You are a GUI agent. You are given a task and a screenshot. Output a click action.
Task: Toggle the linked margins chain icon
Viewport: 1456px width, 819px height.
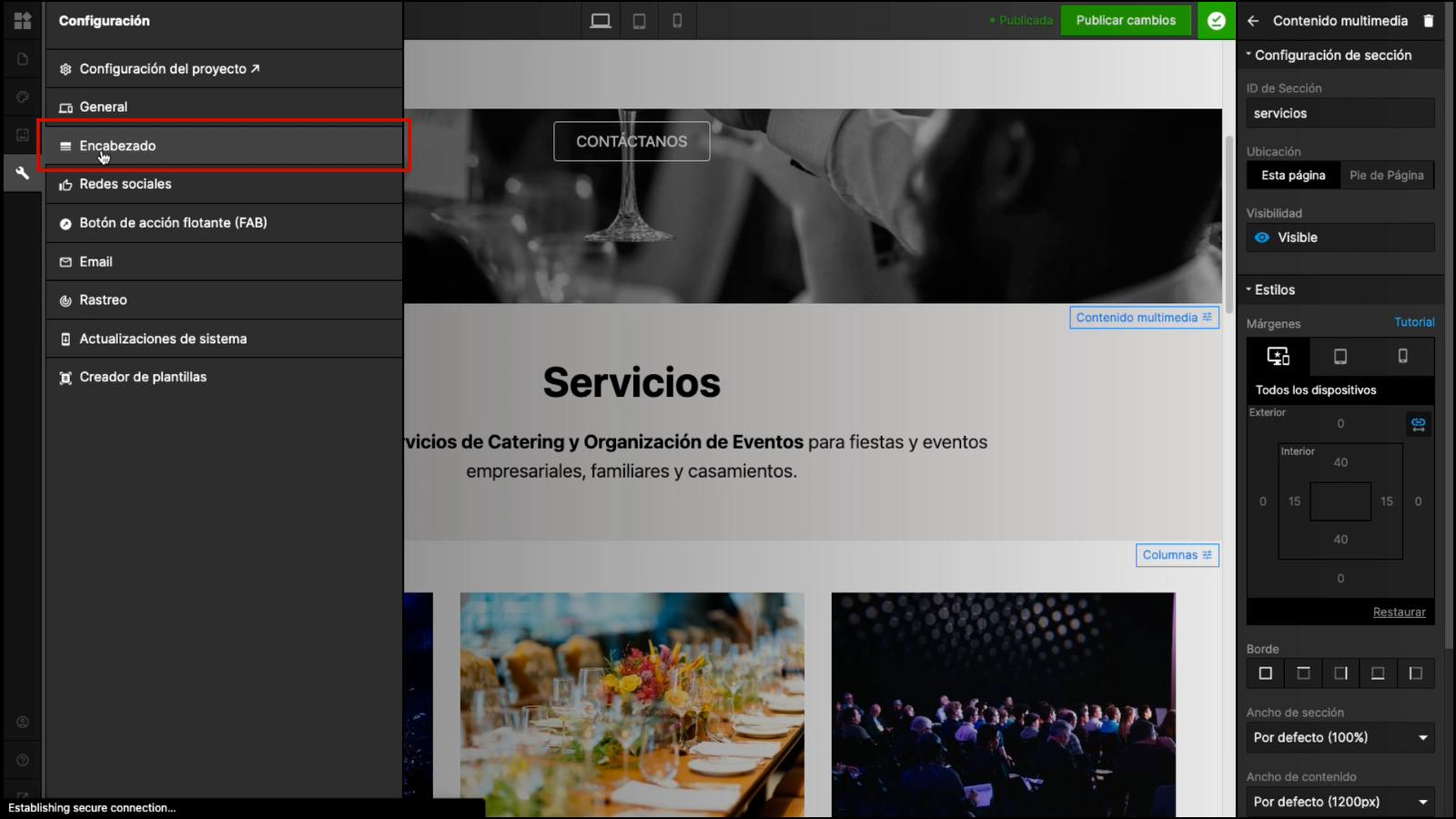click(1418, 424)
